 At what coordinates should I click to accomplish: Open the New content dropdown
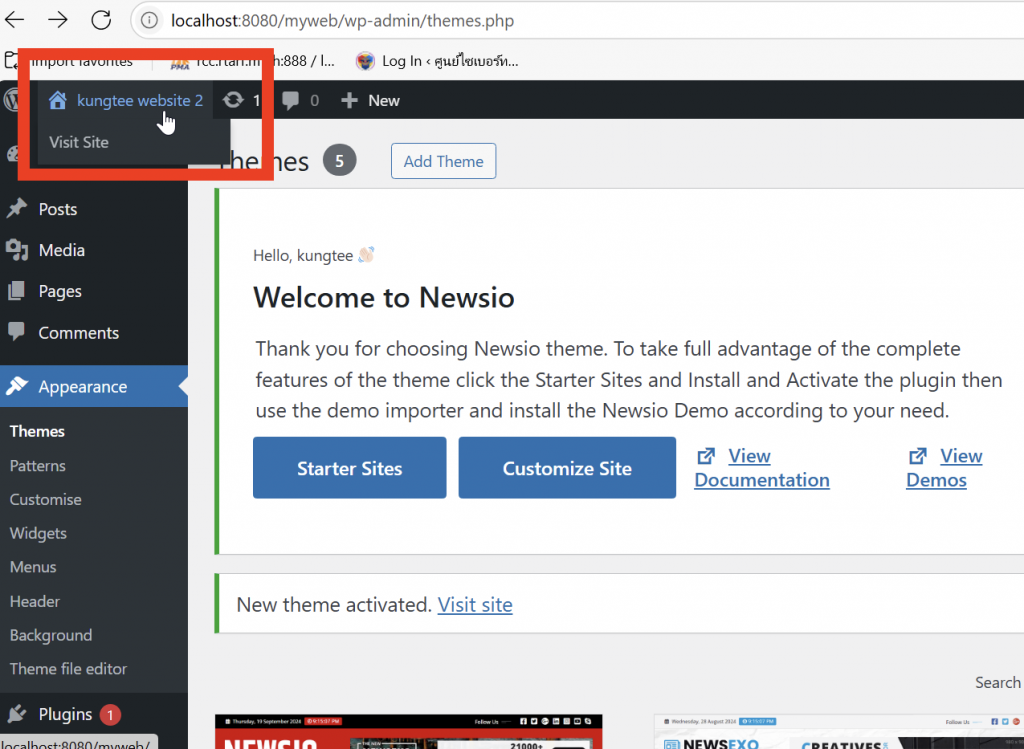370,100
